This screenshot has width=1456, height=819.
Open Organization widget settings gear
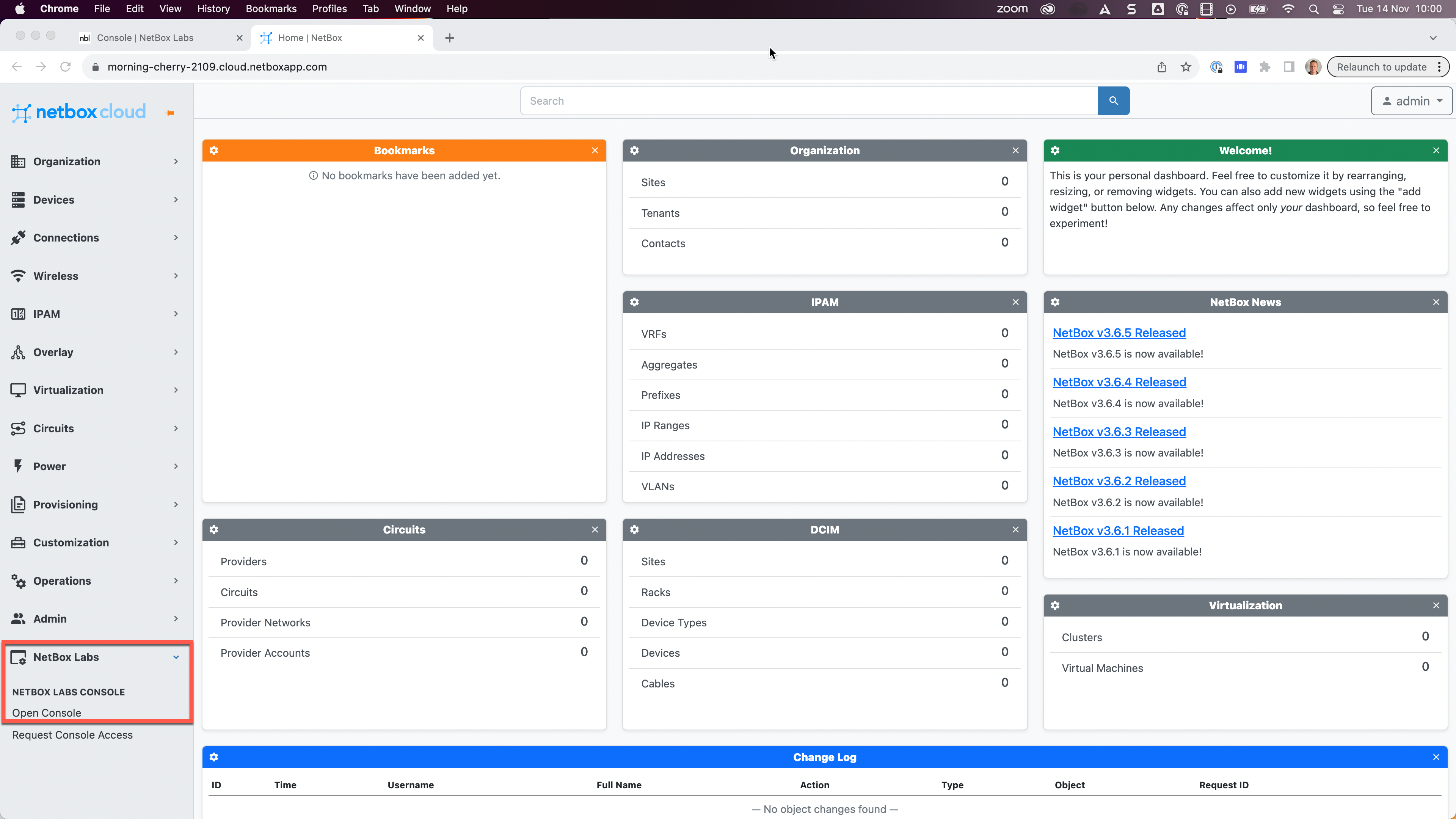click(634, 151)
